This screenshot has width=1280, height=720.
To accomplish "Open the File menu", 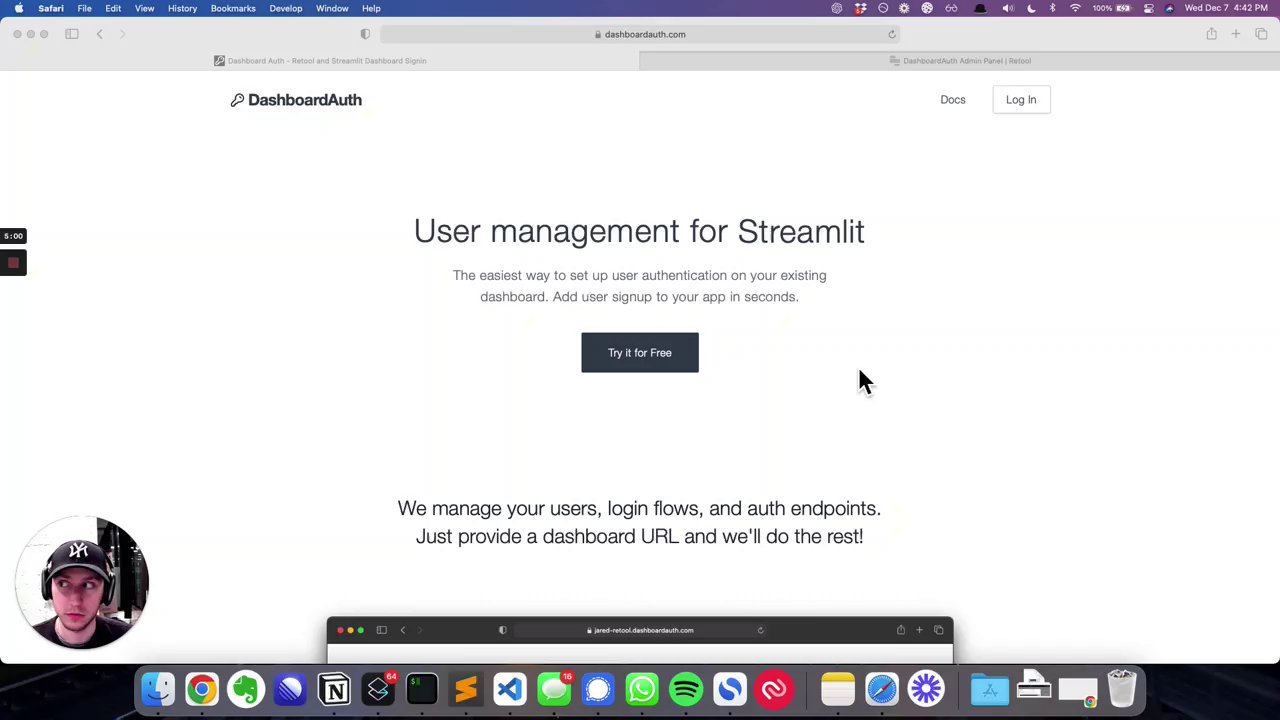I will click(84, 8).
